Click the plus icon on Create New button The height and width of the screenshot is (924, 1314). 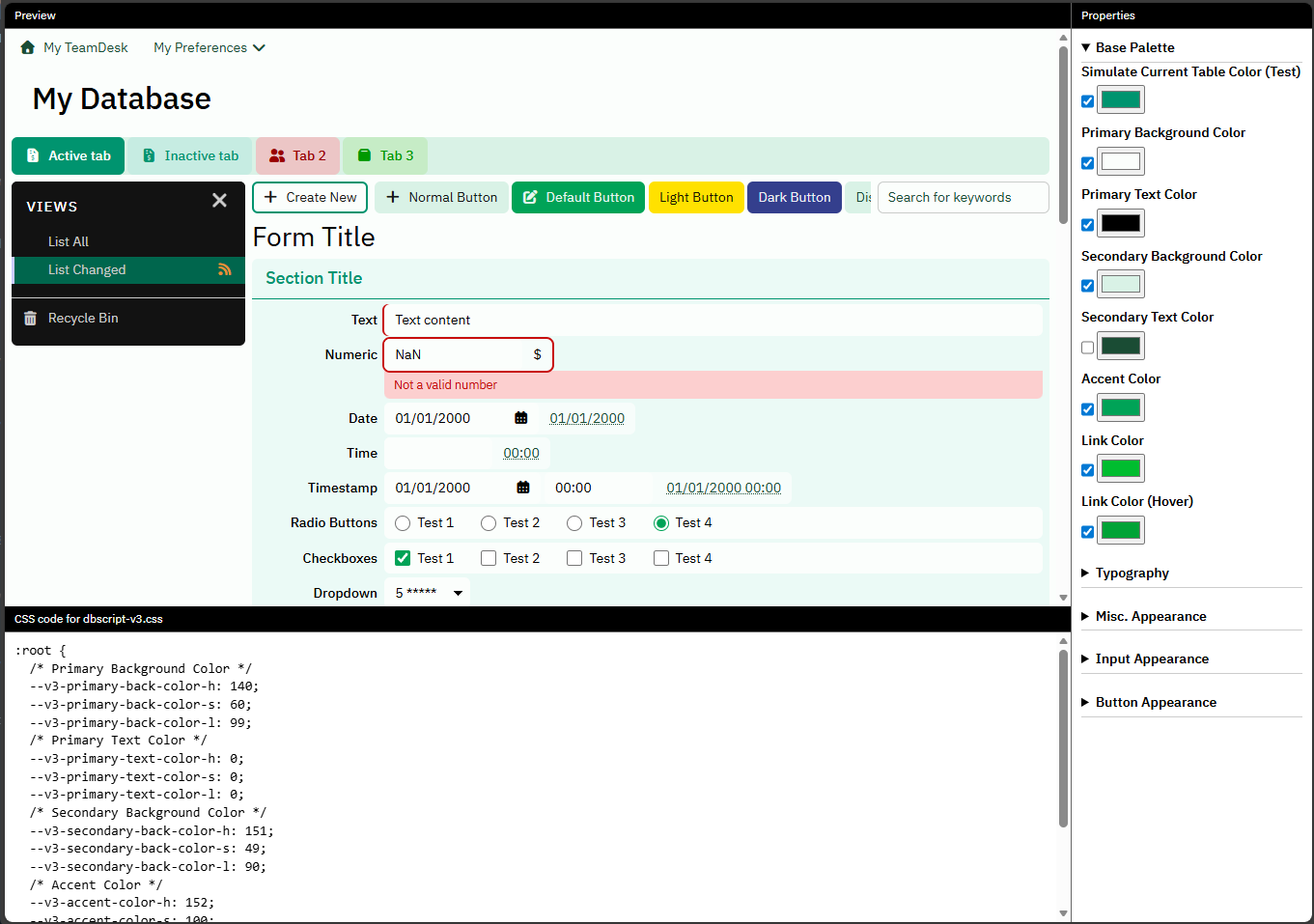[x=271, y=197]
